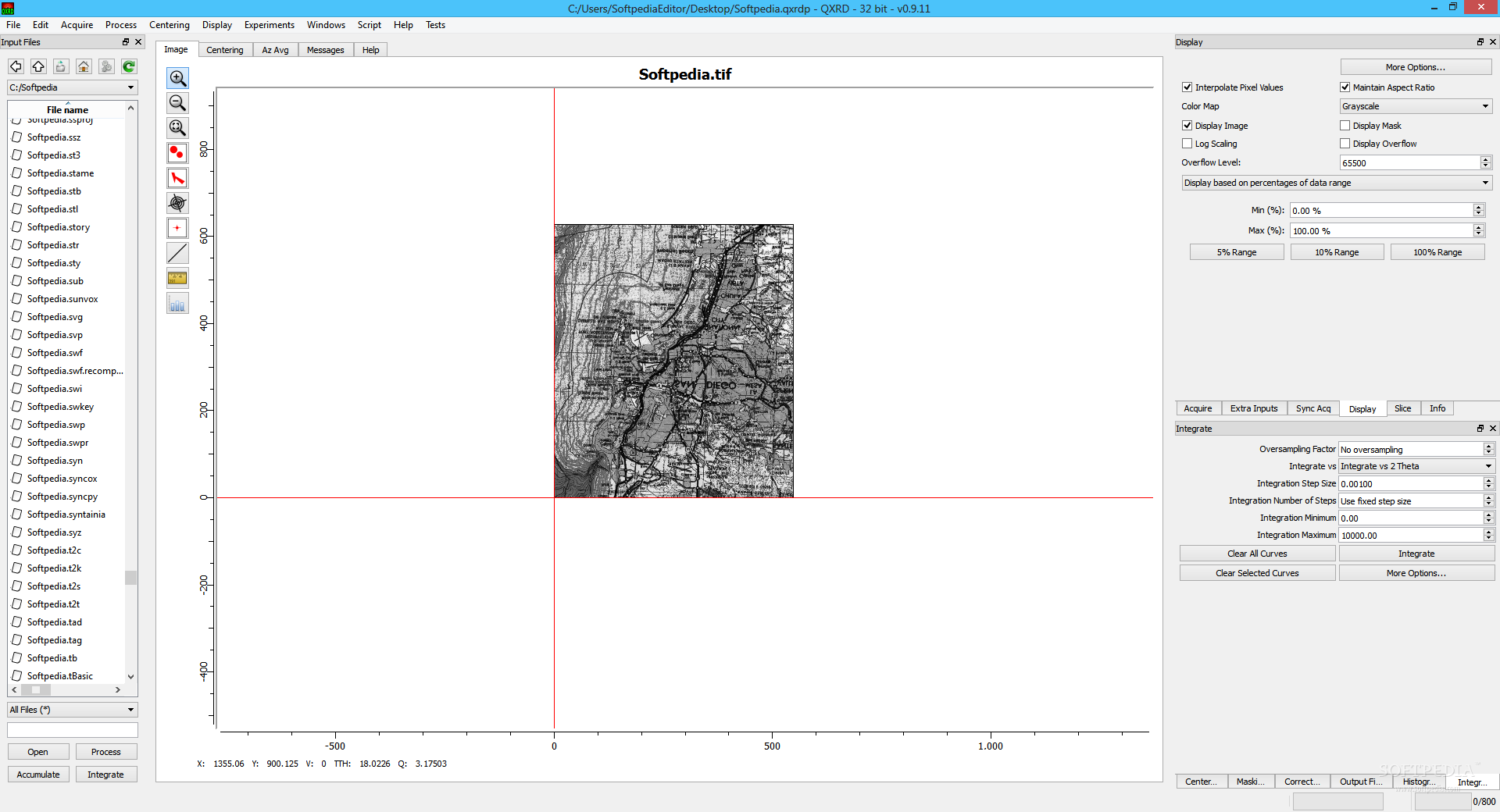Toggle Maintain Aspect Ratio checkbox

(x=1345, y=87)
